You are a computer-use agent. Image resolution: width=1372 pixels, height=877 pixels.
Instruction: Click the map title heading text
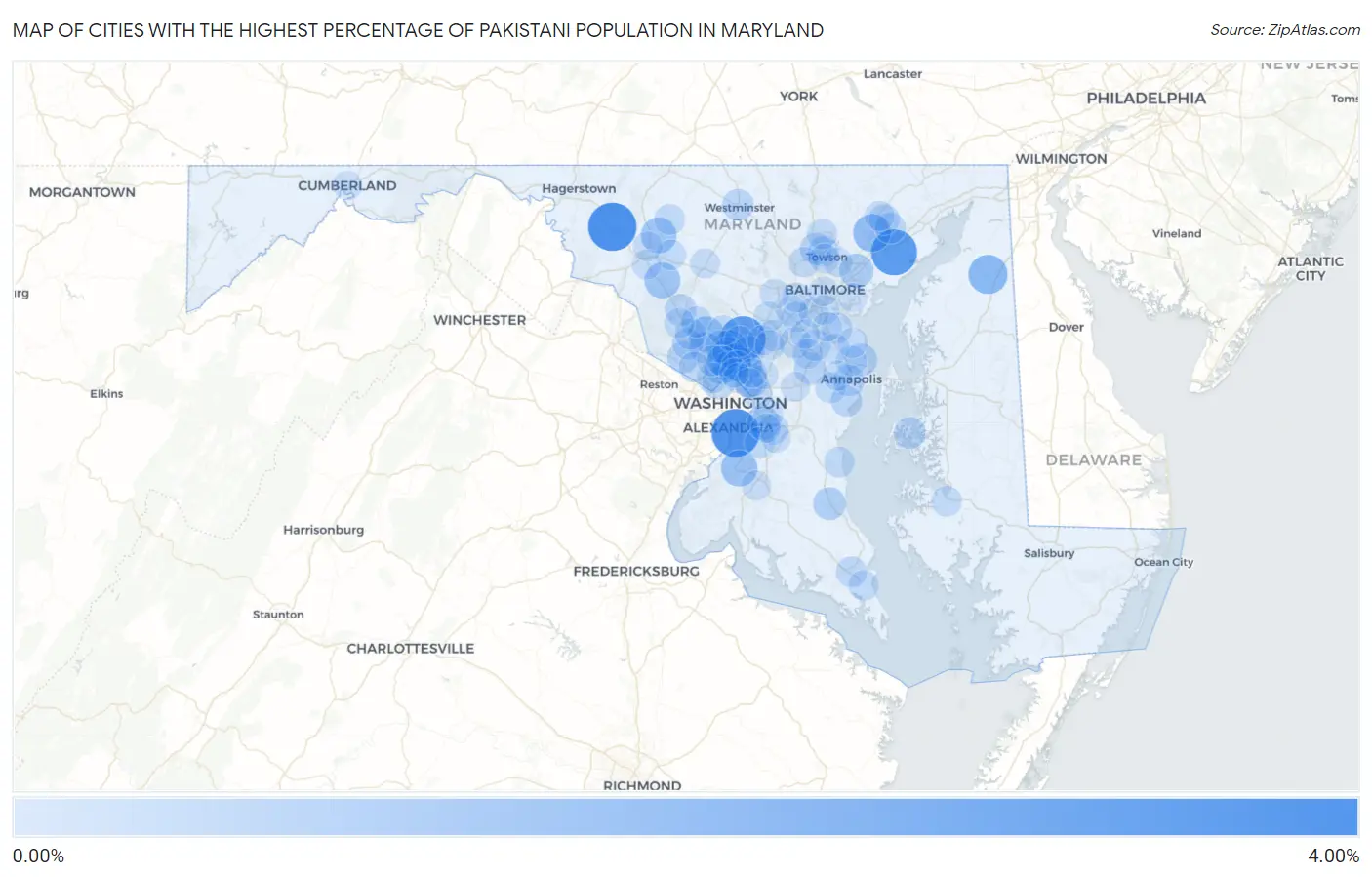pos(418,30)
